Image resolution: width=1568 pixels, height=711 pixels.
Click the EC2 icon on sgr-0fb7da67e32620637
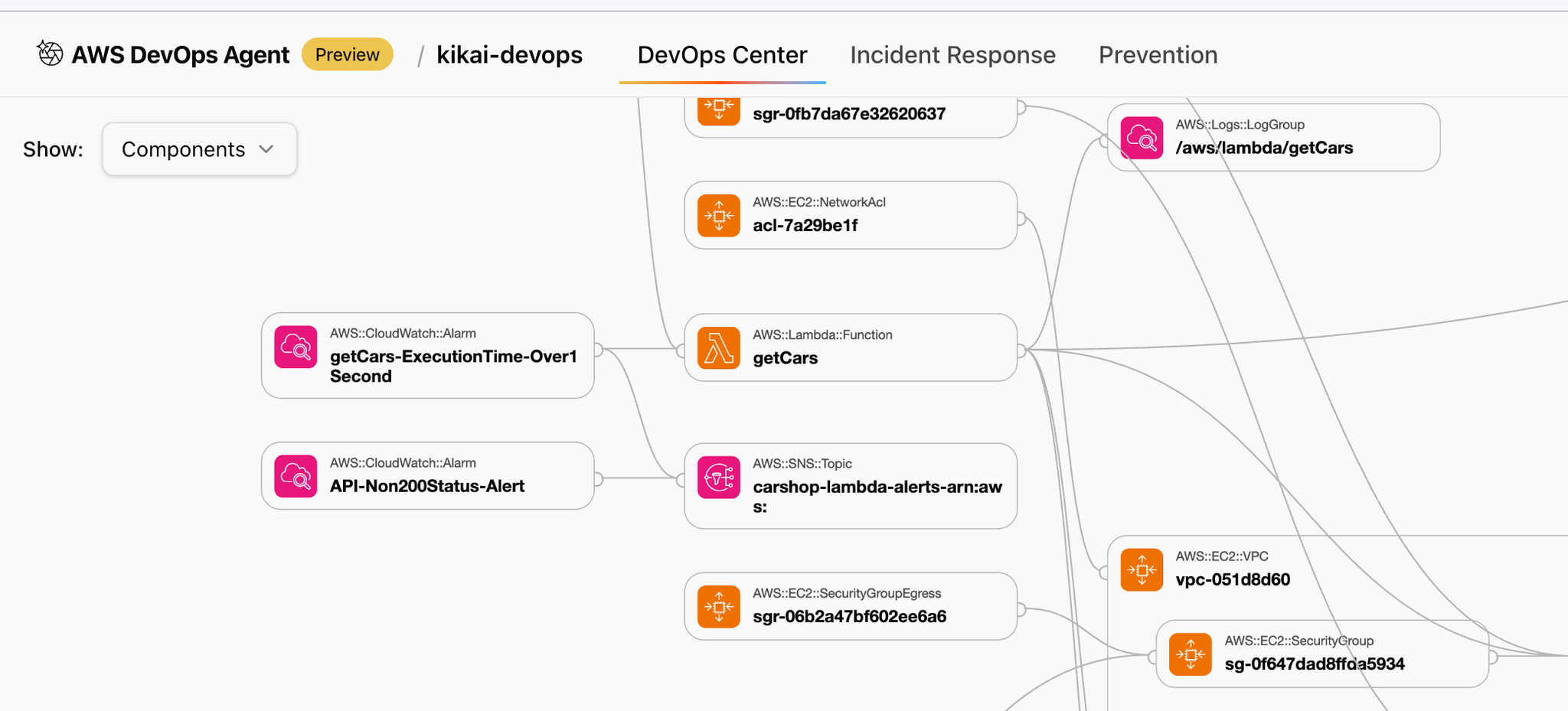coord(719,110)
